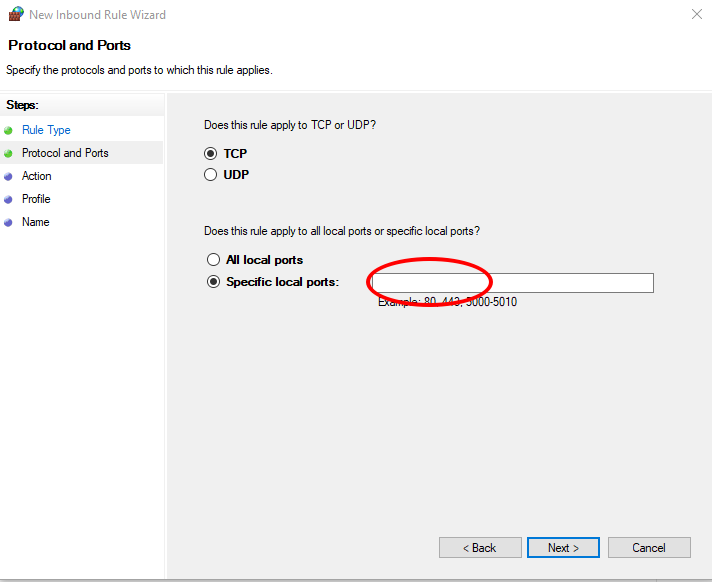The height and width of the screenshot is (588, 712).
Task: Go to the Rule Type step
Action: 46,130
